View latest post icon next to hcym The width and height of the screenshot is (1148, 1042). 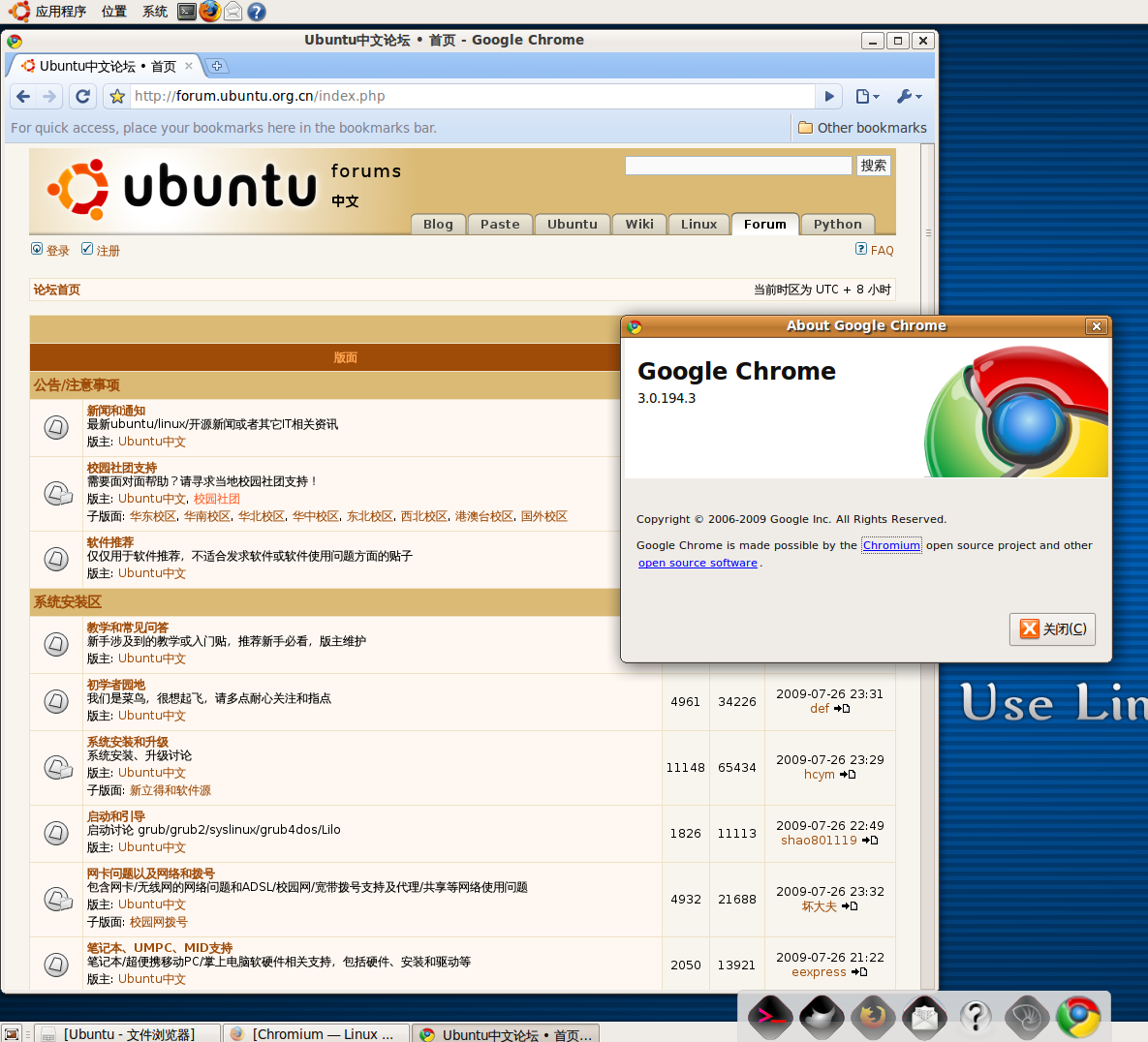tap(848, 774)
